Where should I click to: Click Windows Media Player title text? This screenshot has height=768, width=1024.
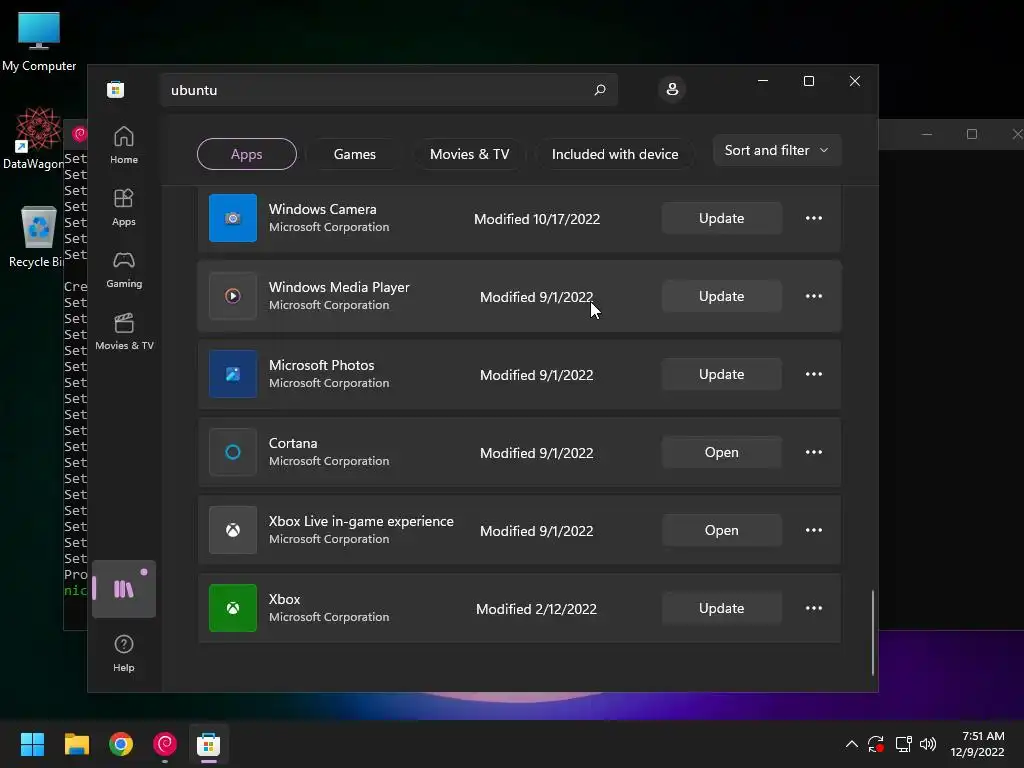click(339, 287)
